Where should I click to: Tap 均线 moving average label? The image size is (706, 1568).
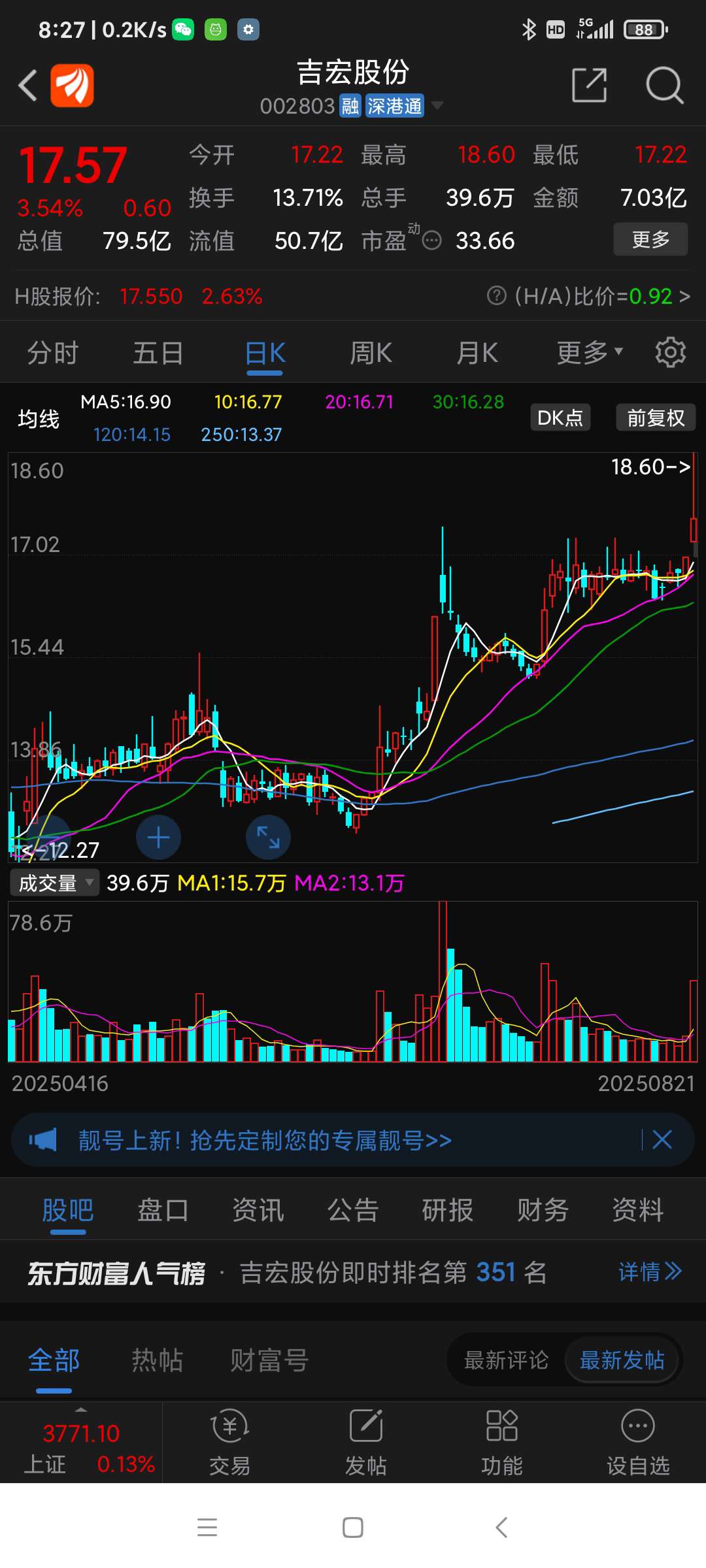click(x=39, y=418)
